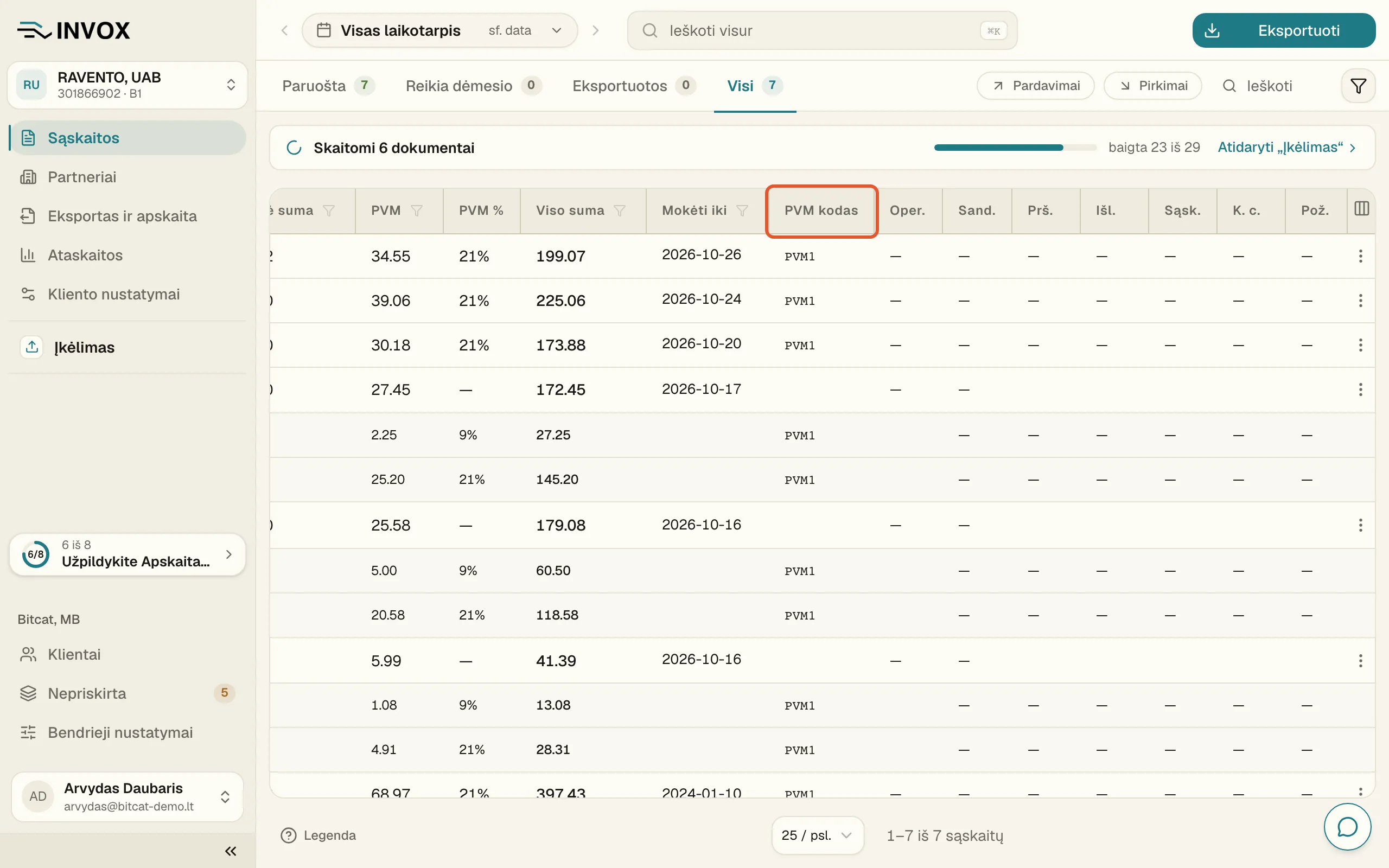Viewport: 1389px width, 868px height.
Task: Open Eksportas ir apskaita in the sidebar
Action: 128,216
